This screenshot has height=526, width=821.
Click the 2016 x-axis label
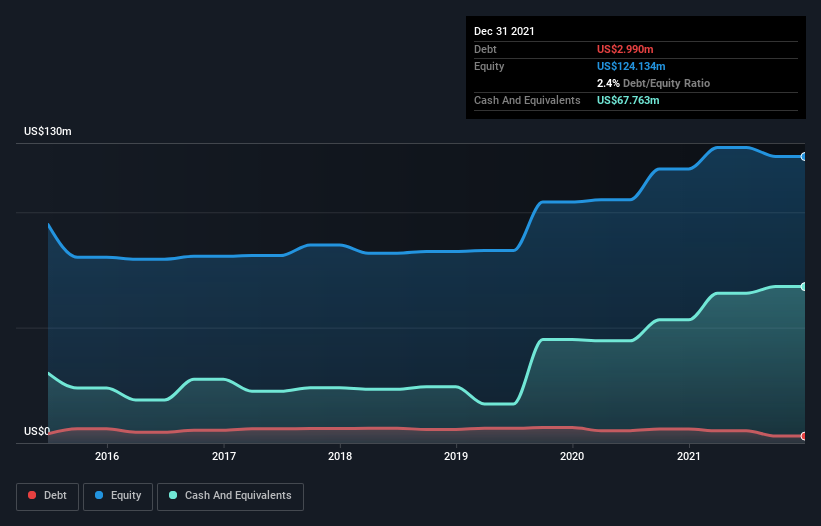[107, 456]
